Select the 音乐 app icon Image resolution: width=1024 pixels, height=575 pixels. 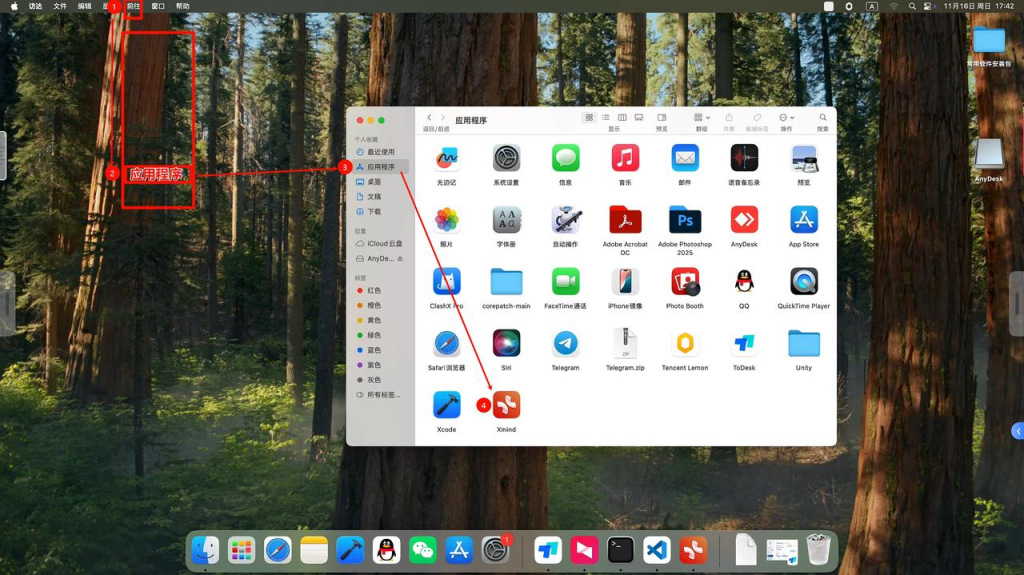[625, 158]
